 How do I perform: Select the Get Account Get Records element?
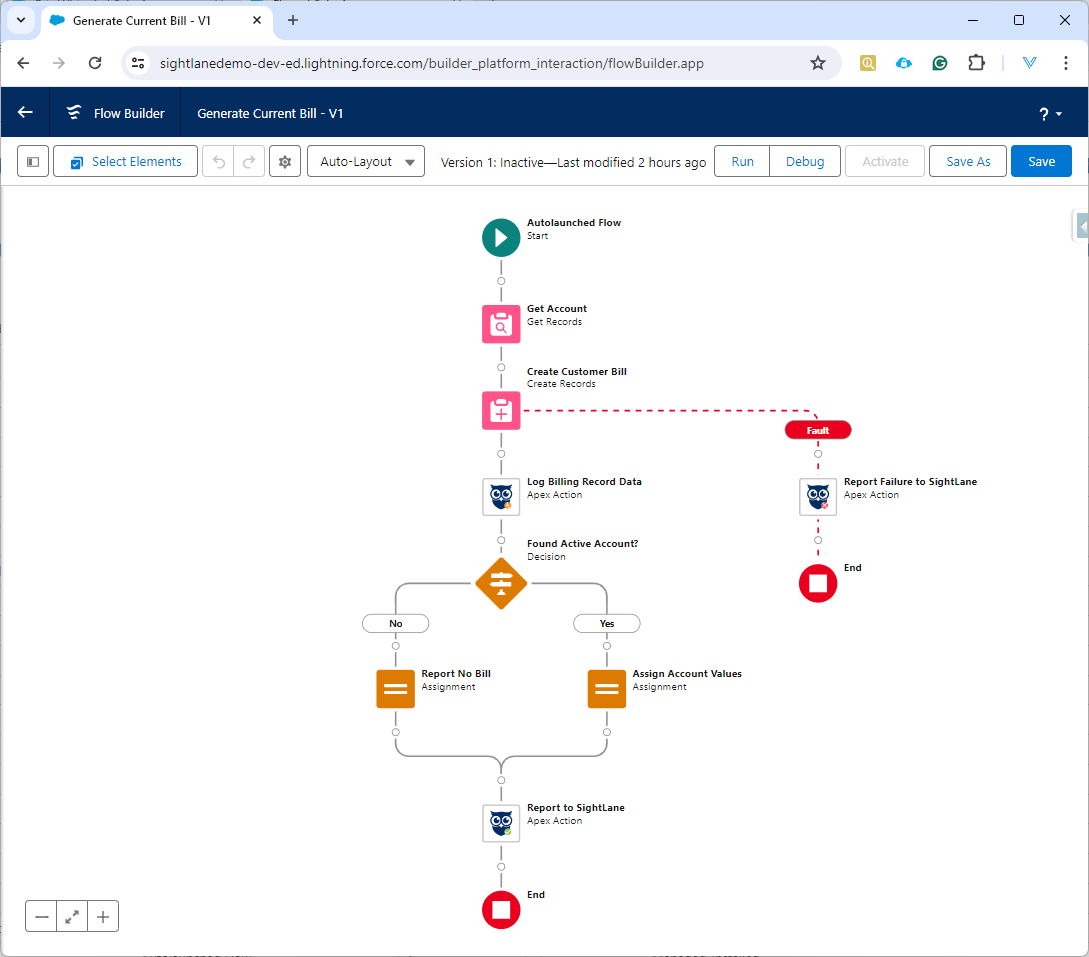pyautogui.click(x=501, y=324)
